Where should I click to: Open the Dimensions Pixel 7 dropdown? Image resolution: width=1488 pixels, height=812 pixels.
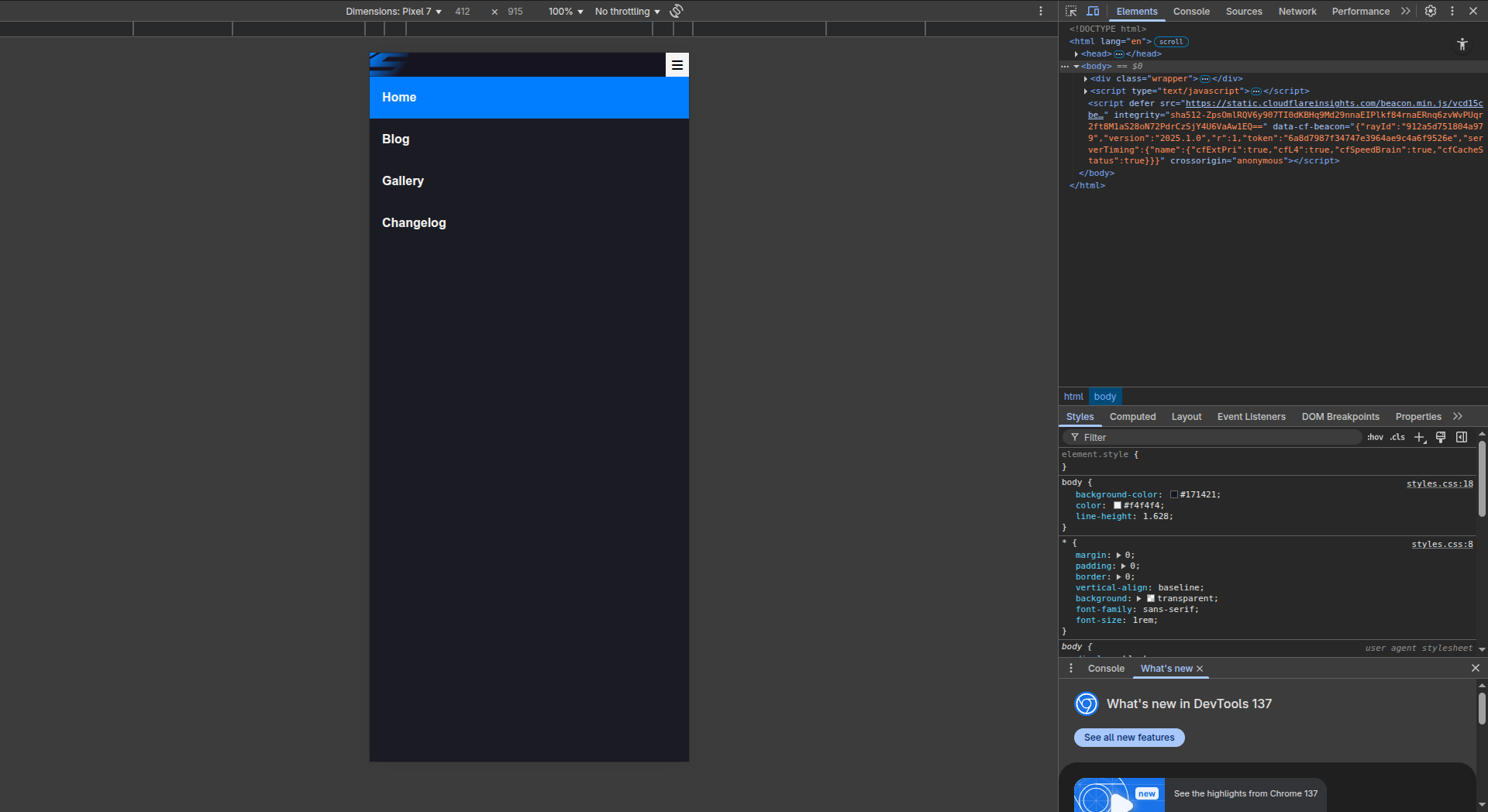pyautogui.click(x=394, y=12)
